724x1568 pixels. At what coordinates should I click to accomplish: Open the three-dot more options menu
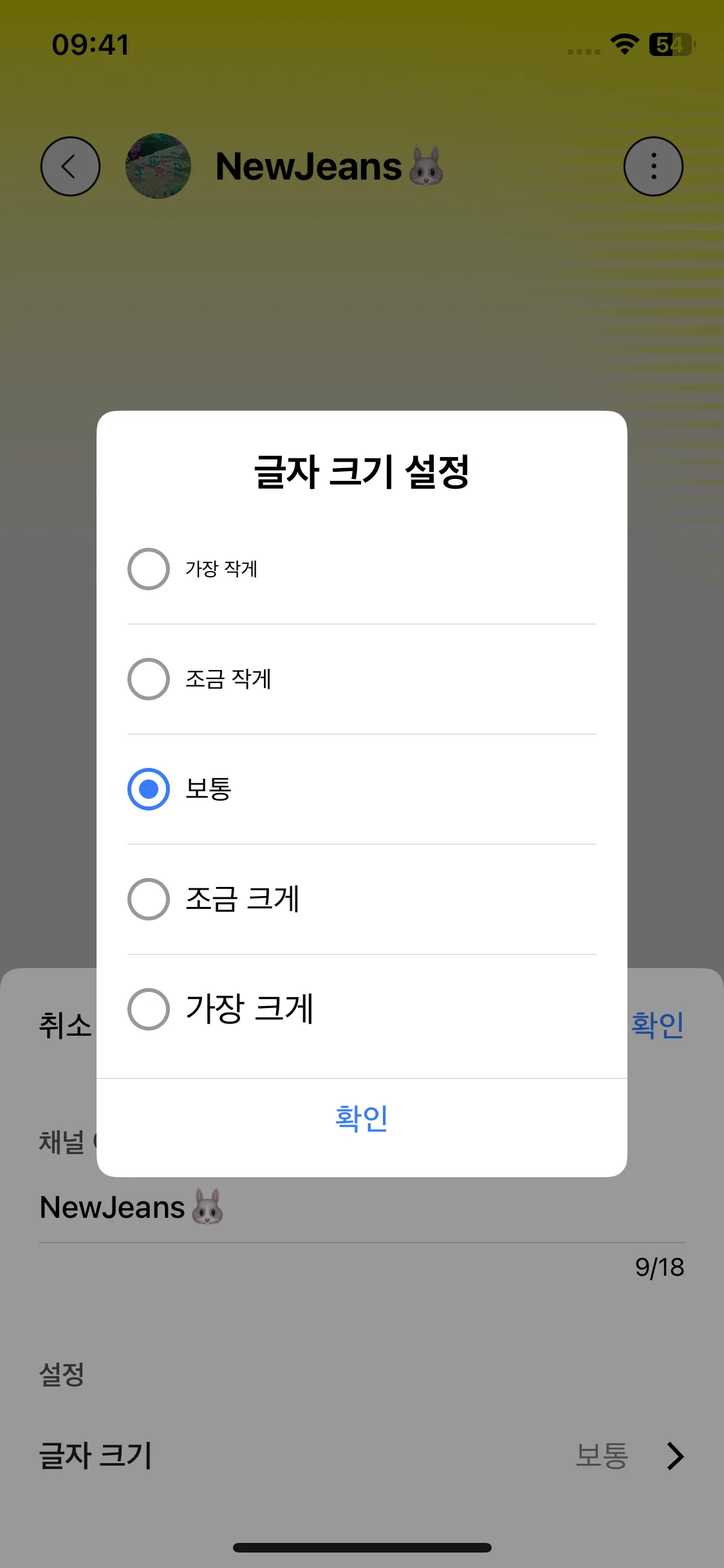653,166
